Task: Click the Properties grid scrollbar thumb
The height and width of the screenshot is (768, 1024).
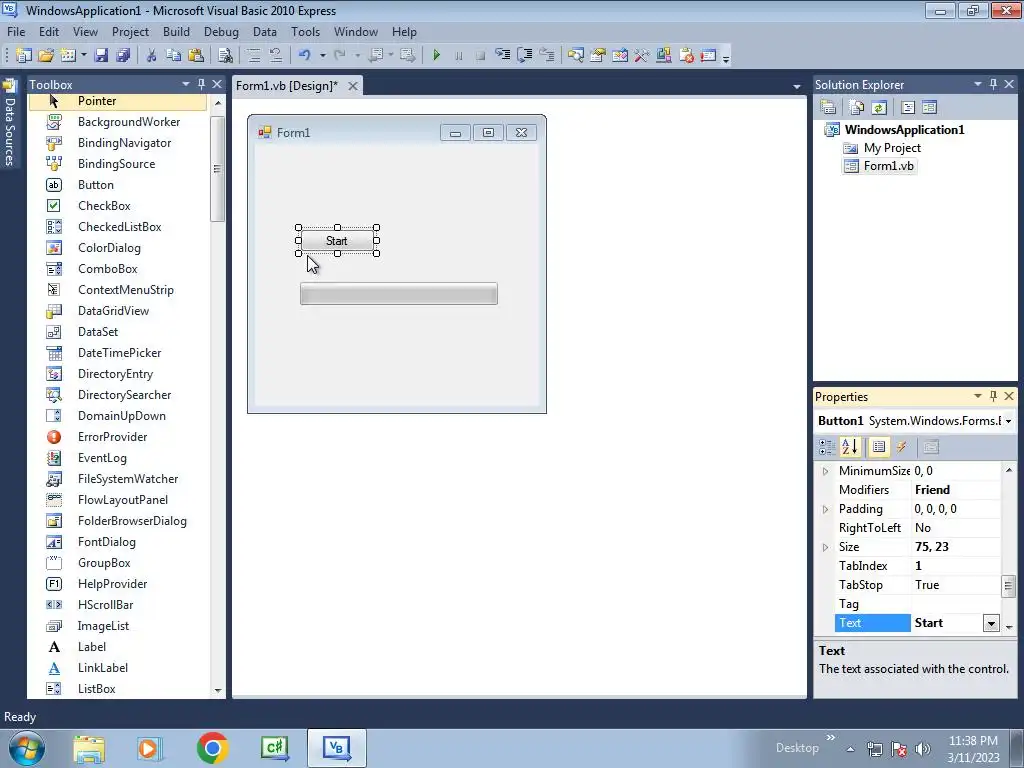Action: tap(1009, 586)
